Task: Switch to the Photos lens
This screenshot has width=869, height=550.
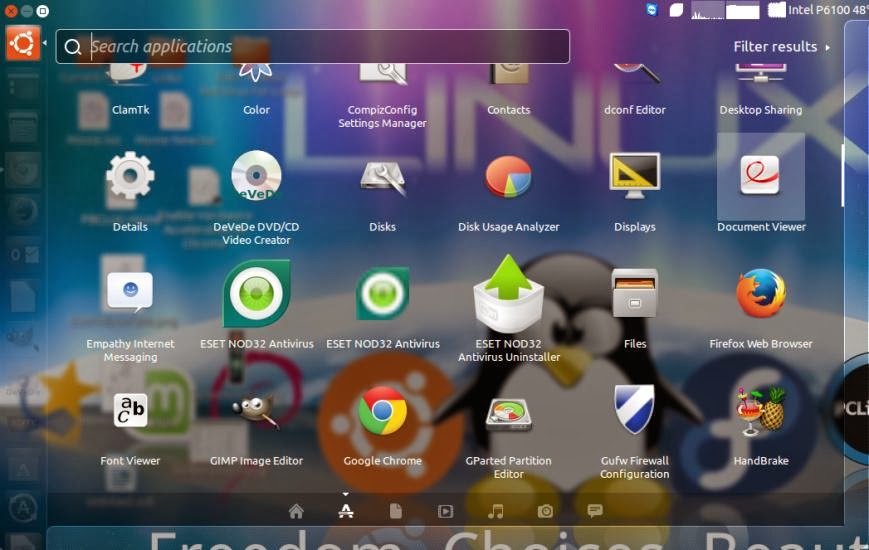Action: click(x=545, y=511)
